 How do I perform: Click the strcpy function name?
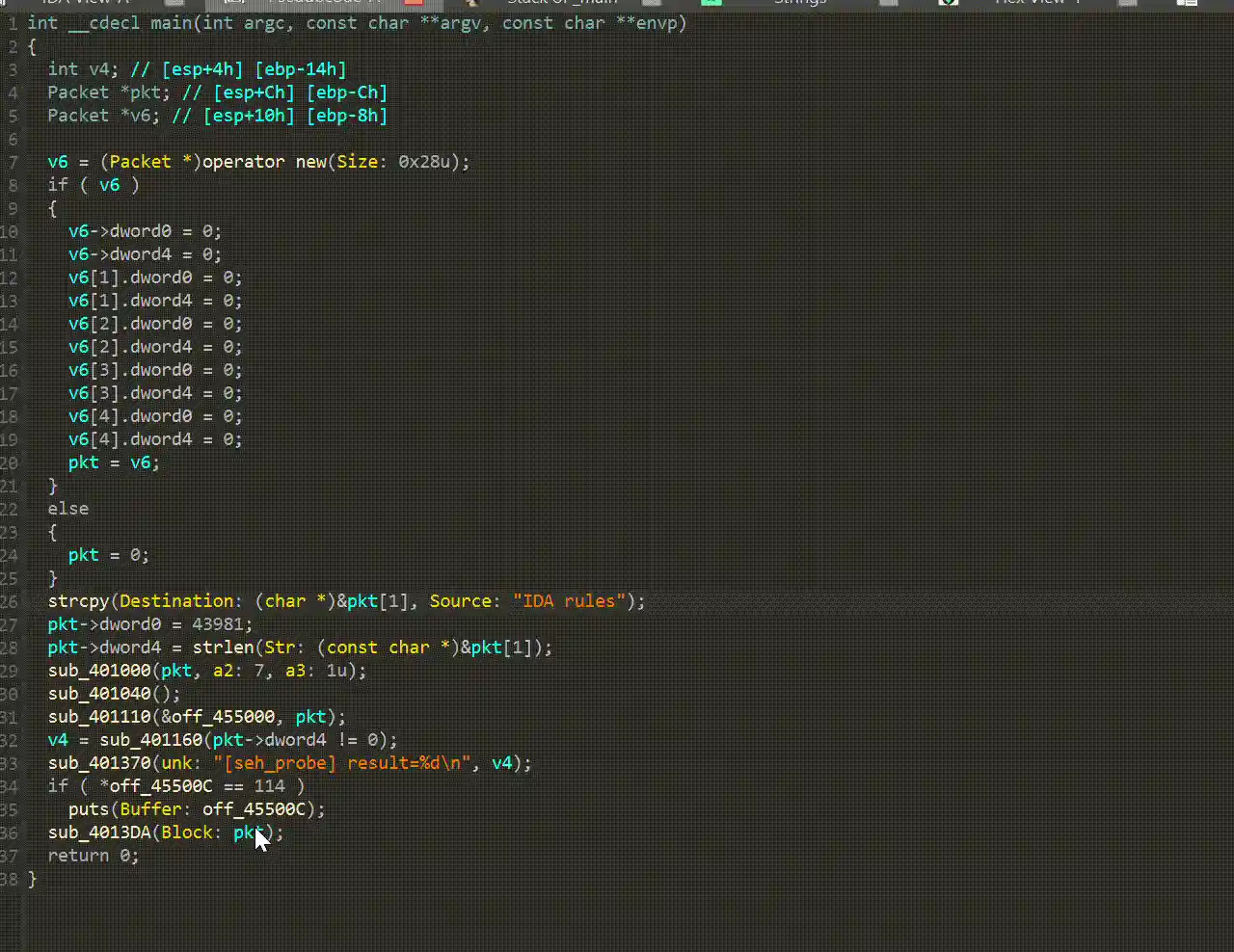click(78, 601)
